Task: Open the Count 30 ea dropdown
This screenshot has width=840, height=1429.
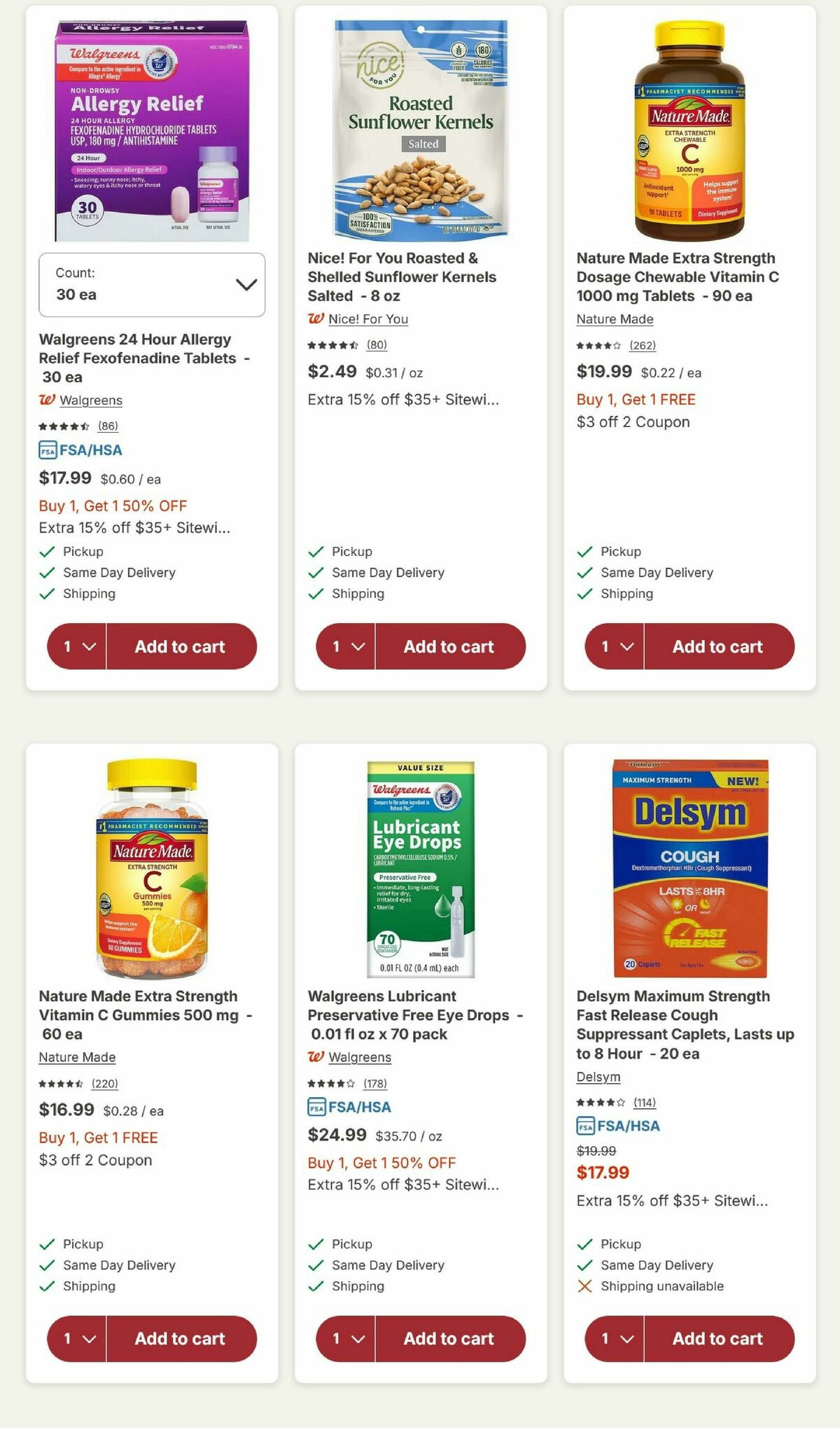Action: click(x=152, y=285)
